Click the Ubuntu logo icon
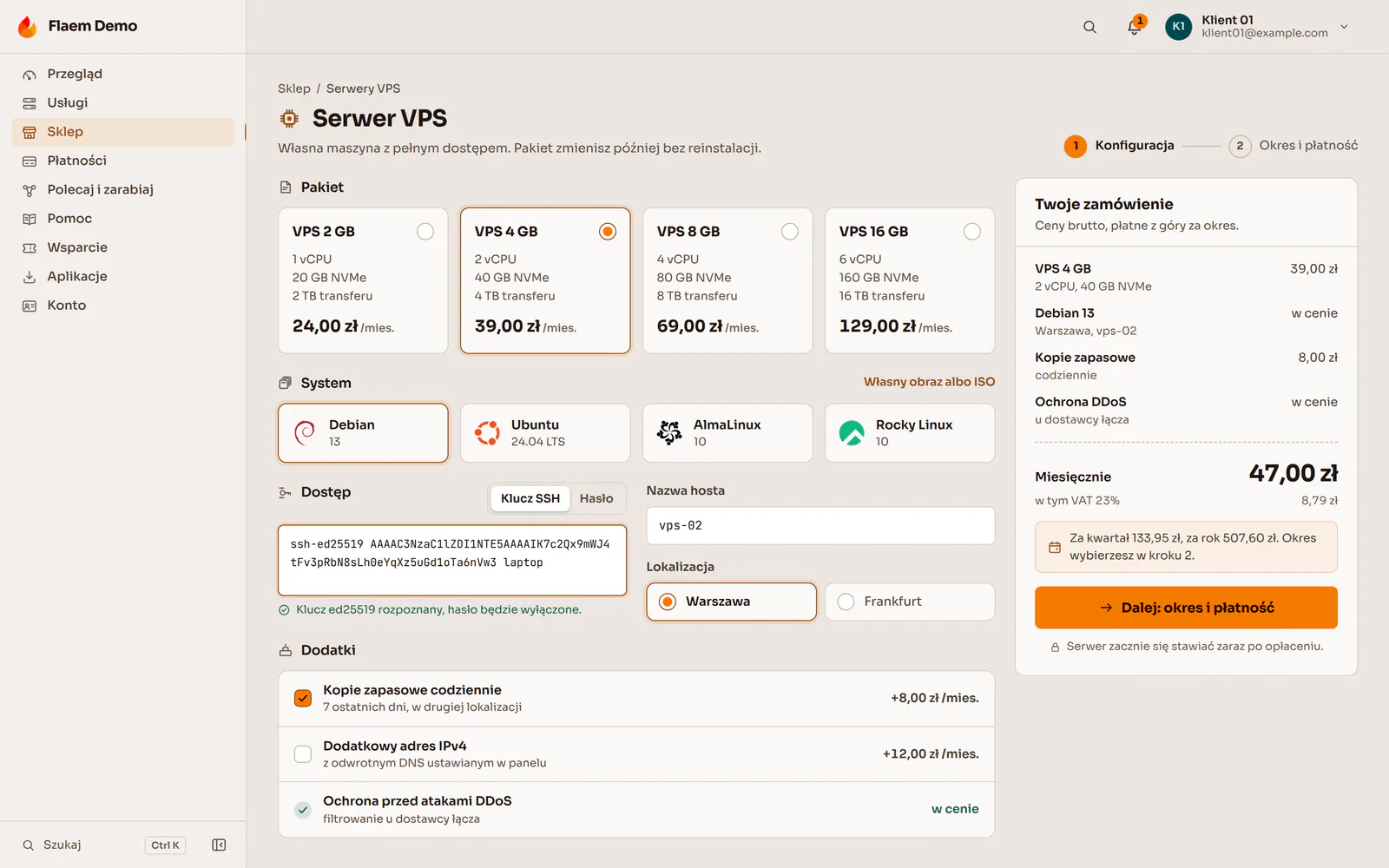1389x868 pixels. pyautogui.click(x=487, y=432)
